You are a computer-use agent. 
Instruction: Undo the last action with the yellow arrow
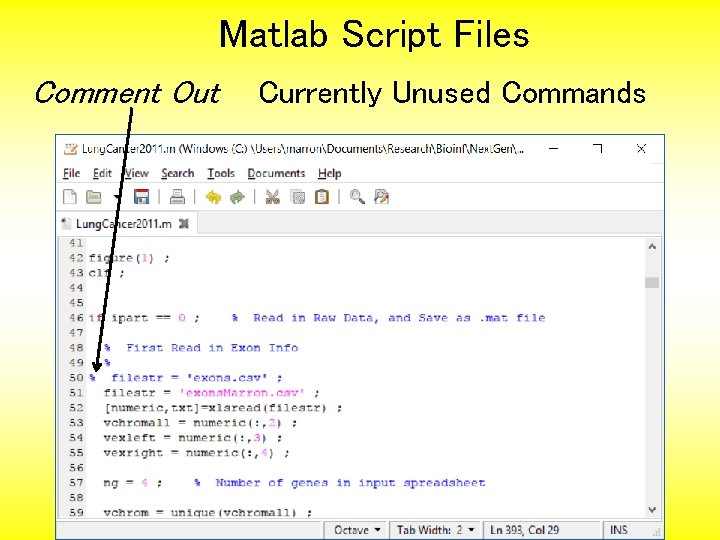point(213,197)
